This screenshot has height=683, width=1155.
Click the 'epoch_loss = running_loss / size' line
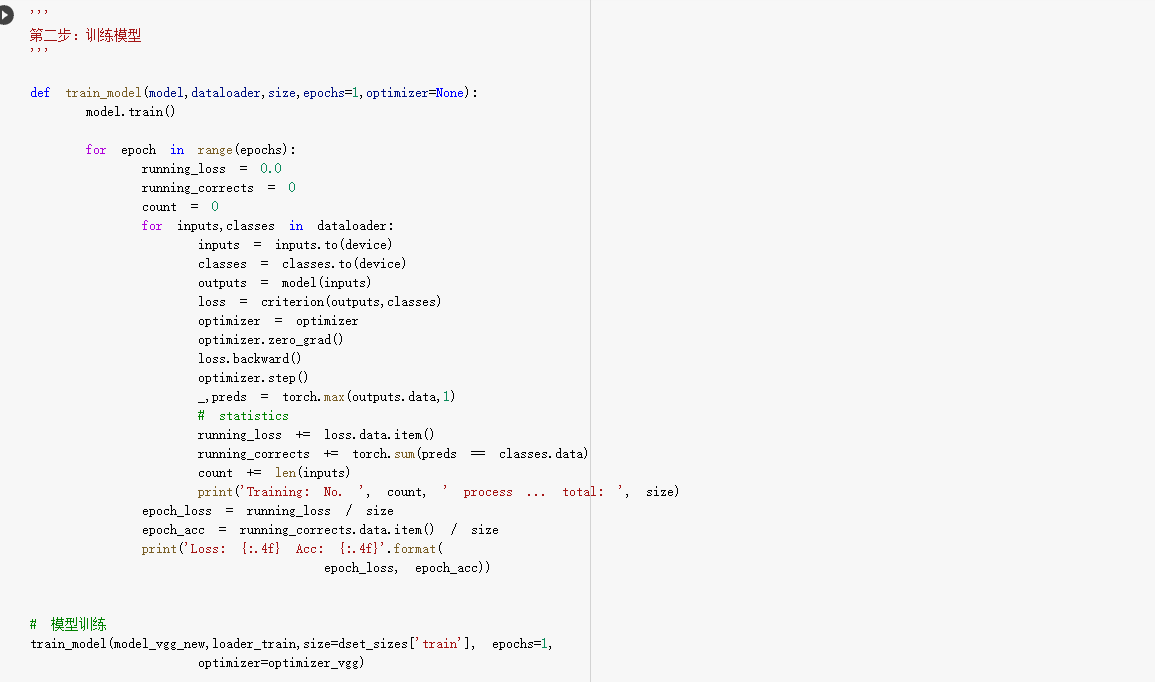(x=267, y=511)
